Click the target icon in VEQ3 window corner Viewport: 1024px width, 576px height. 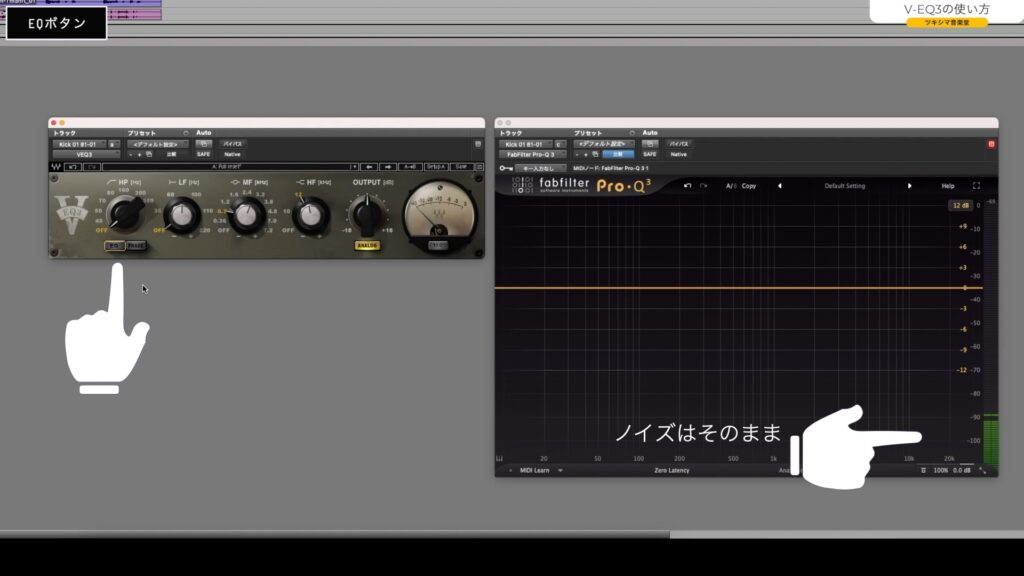tap(478, 144)
